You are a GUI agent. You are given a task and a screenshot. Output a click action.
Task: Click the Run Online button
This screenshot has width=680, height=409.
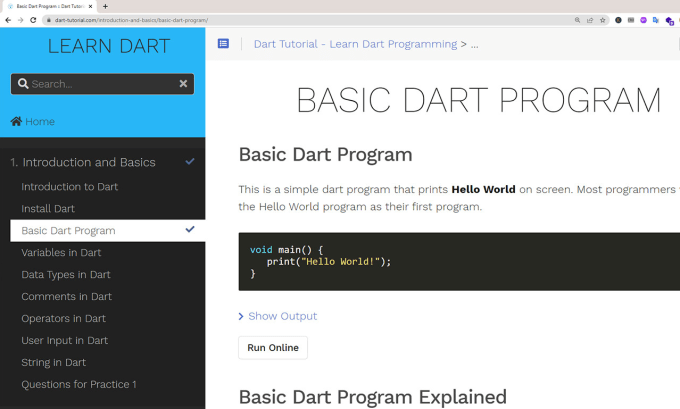click(x=273, y=348)
